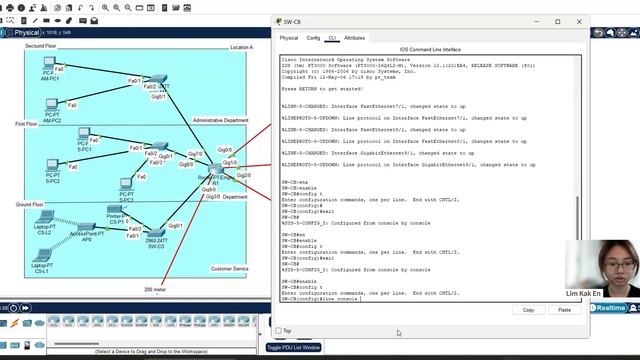Click the 200 meter cable label
Screen dimensions: 640x360
pos(155,289)
